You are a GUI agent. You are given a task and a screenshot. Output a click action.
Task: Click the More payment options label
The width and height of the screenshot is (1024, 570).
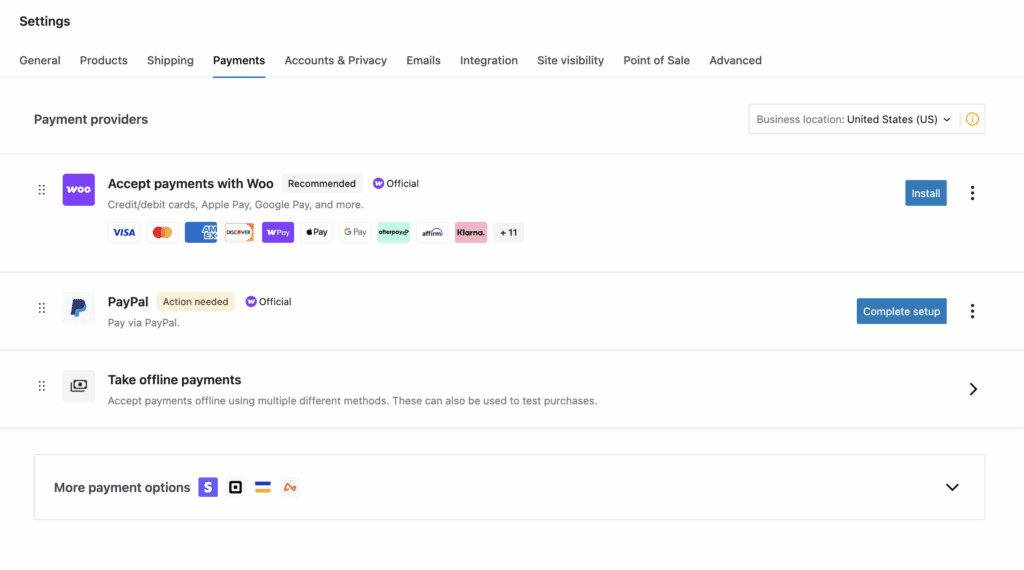(x=122, y=488)
